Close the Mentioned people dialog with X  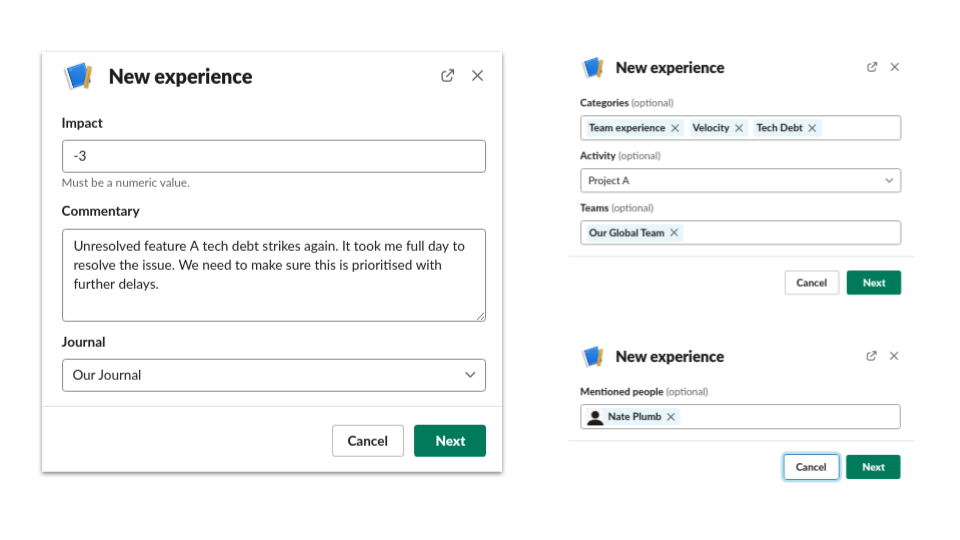coord(894,356)
